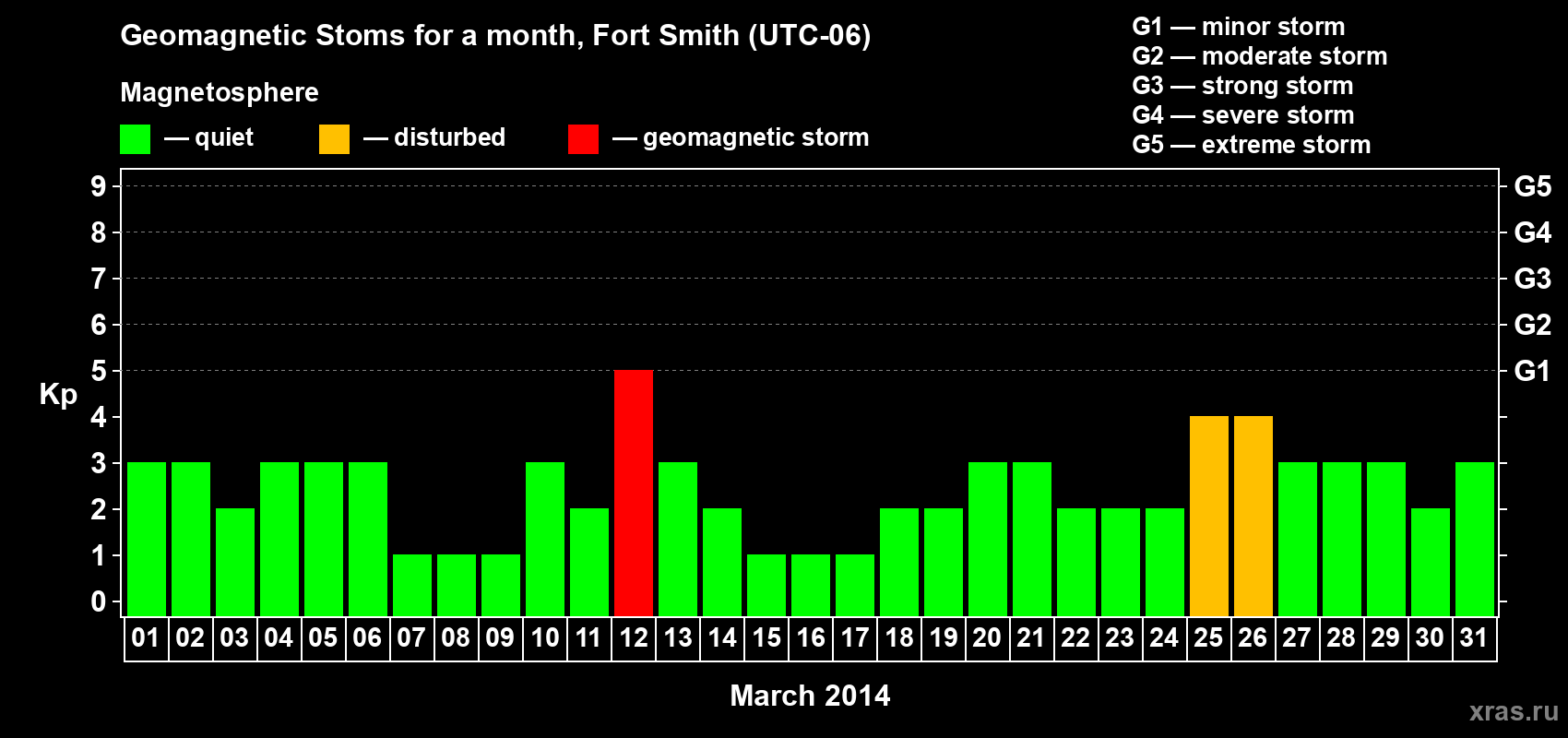Click the chart title text

point(495,36)
